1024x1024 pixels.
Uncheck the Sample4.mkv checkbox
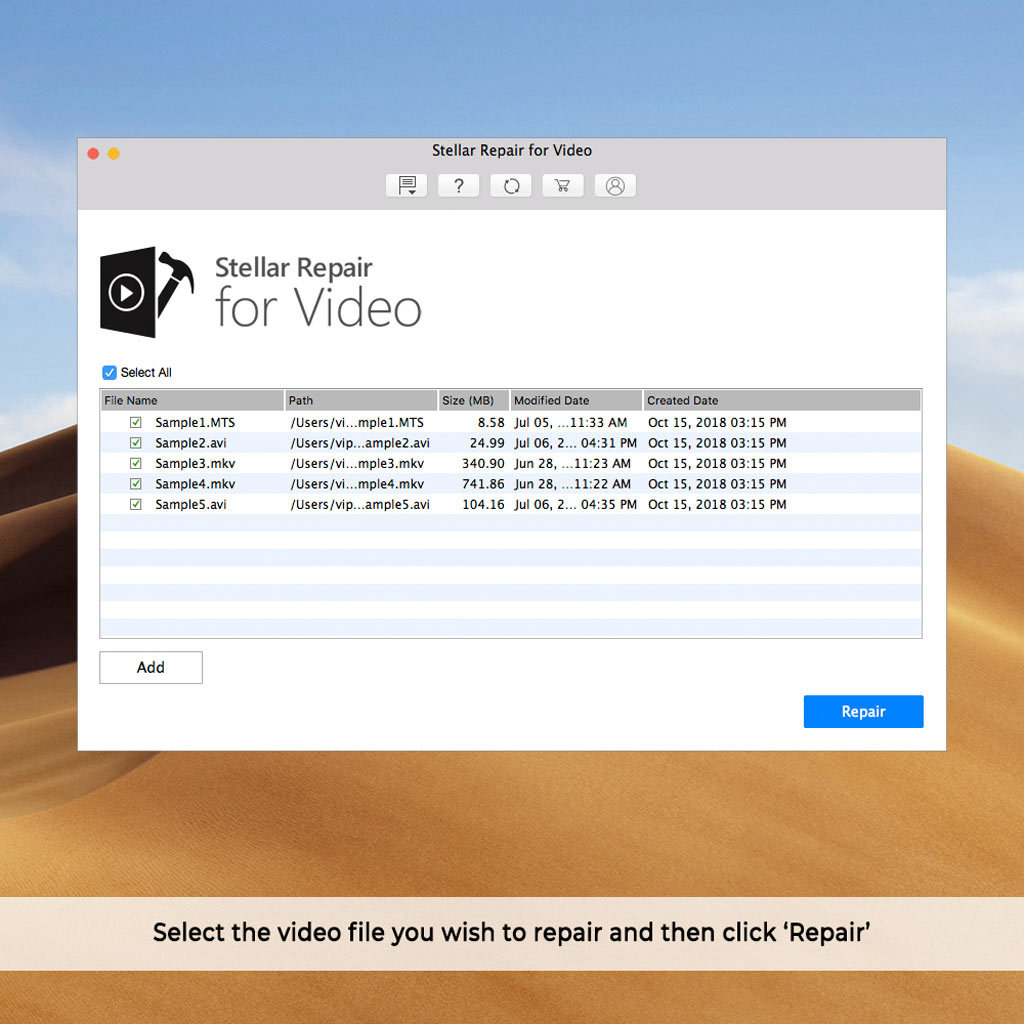point(136,484)
